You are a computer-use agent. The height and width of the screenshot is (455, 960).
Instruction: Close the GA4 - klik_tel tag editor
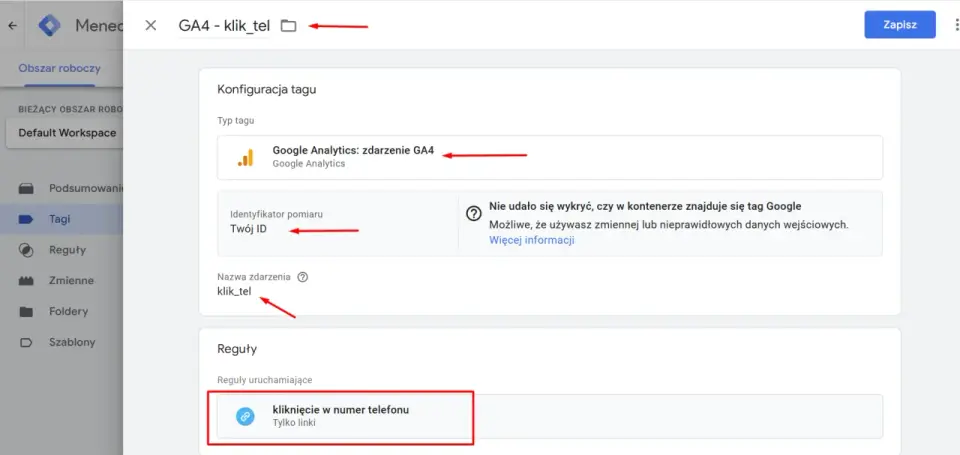click(151, 25)
